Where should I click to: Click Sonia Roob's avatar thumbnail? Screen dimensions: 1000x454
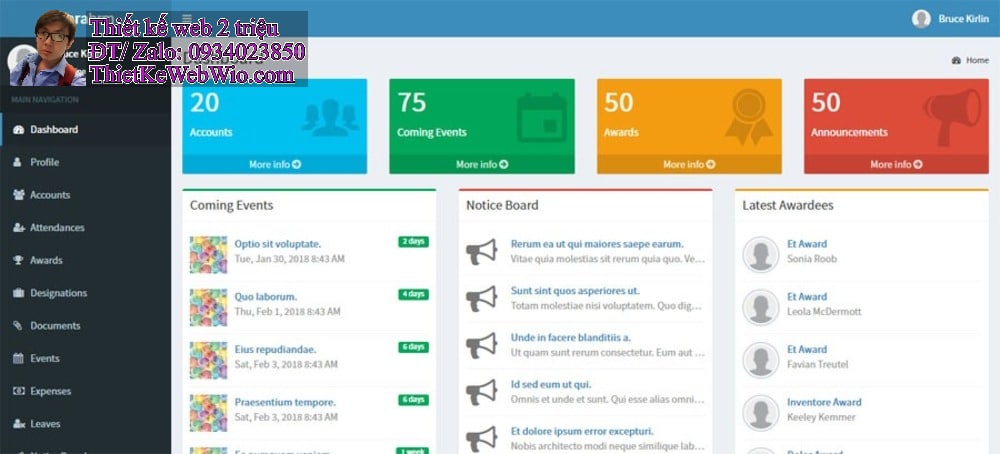pyautogui.click(x=761, y=254)
